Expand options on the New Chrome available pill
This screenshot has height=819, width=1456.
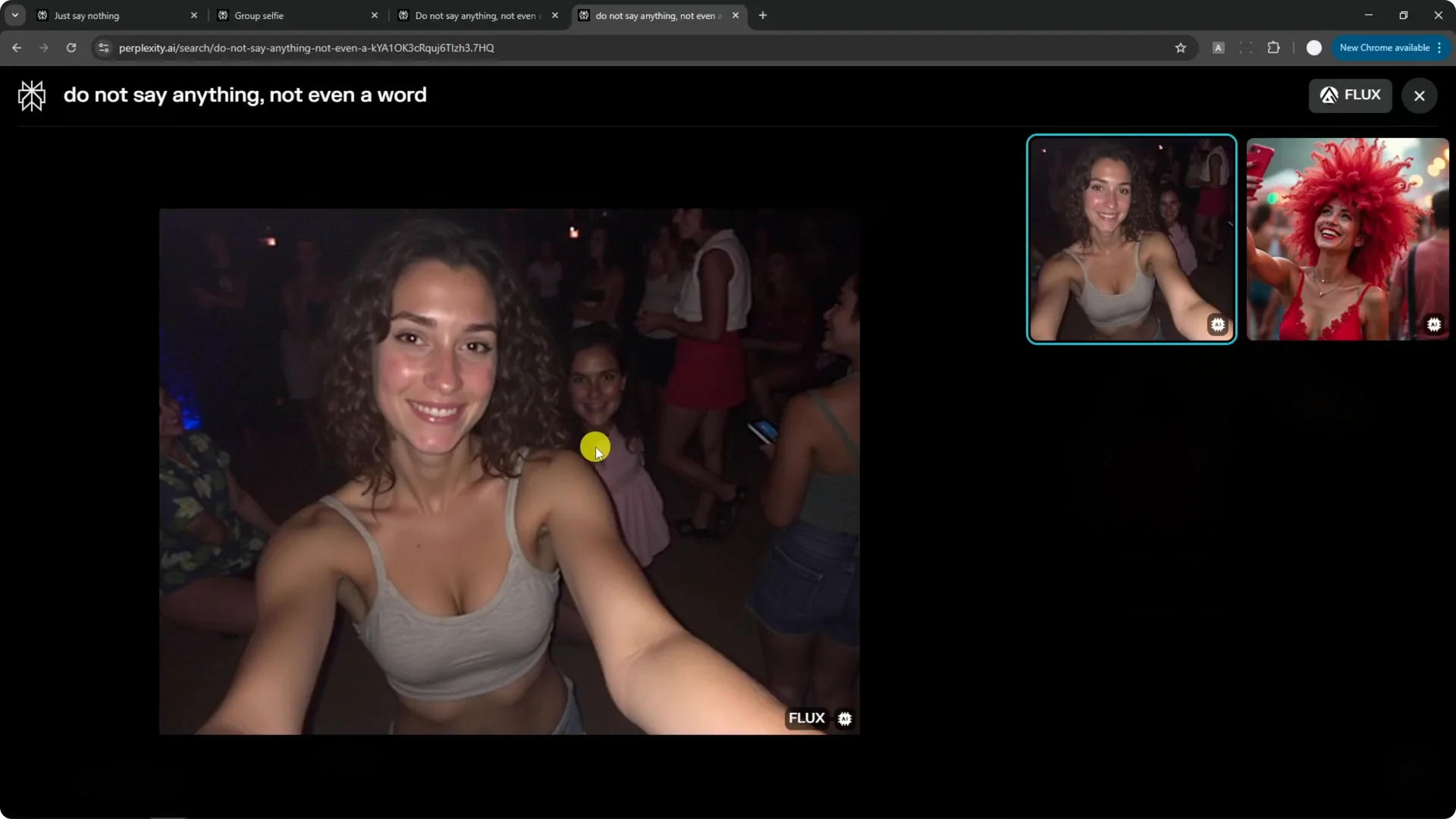(x=1439, y=47)
